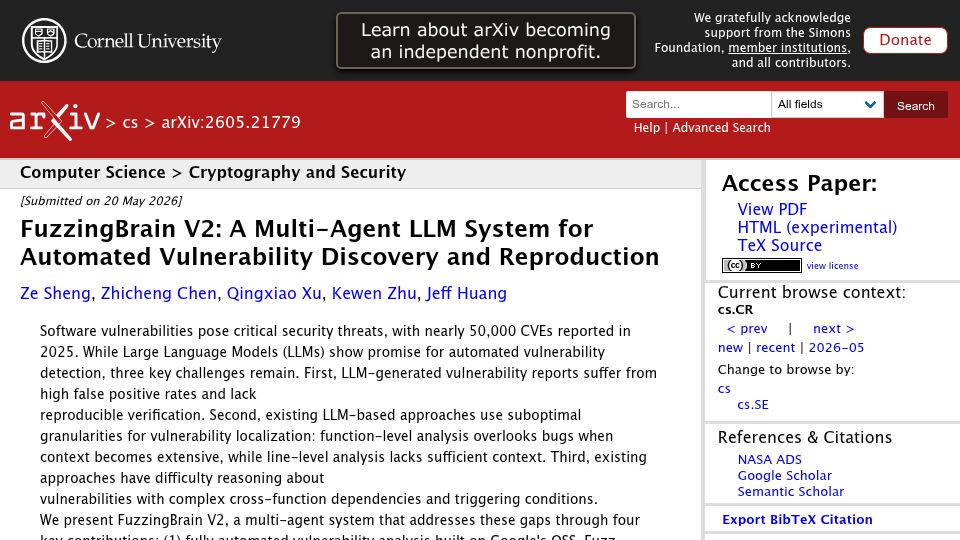Image resolution: width=960 pixels, height=540 pixels.
Task: Open Semantic Scholar link
Action: (x=790, y=491)
